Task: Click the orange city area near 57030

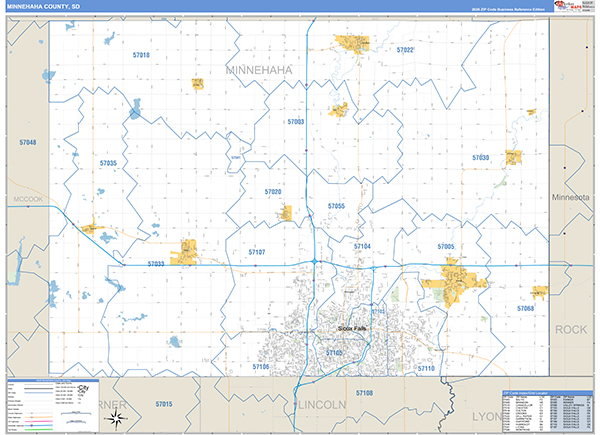Action: pyautogui.click(x=513, y=156)
